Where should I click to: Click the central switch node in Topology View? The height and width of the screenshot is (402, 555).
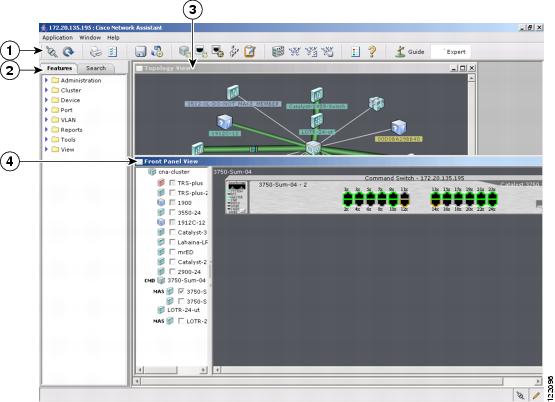[x=313, y=148]
